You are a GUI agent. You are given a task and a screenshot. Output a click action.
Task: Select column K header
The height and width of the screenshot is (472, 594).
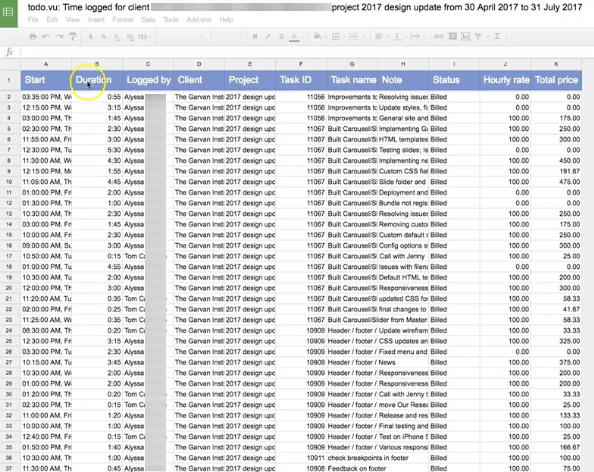[x=556, y=64]
